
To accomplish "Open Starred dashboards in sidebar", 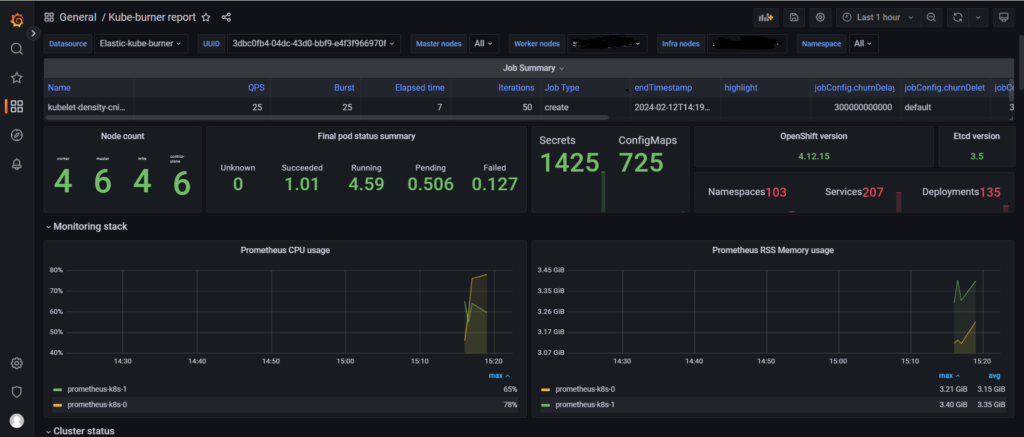I will pyautogui.click(x=17, y=78).
